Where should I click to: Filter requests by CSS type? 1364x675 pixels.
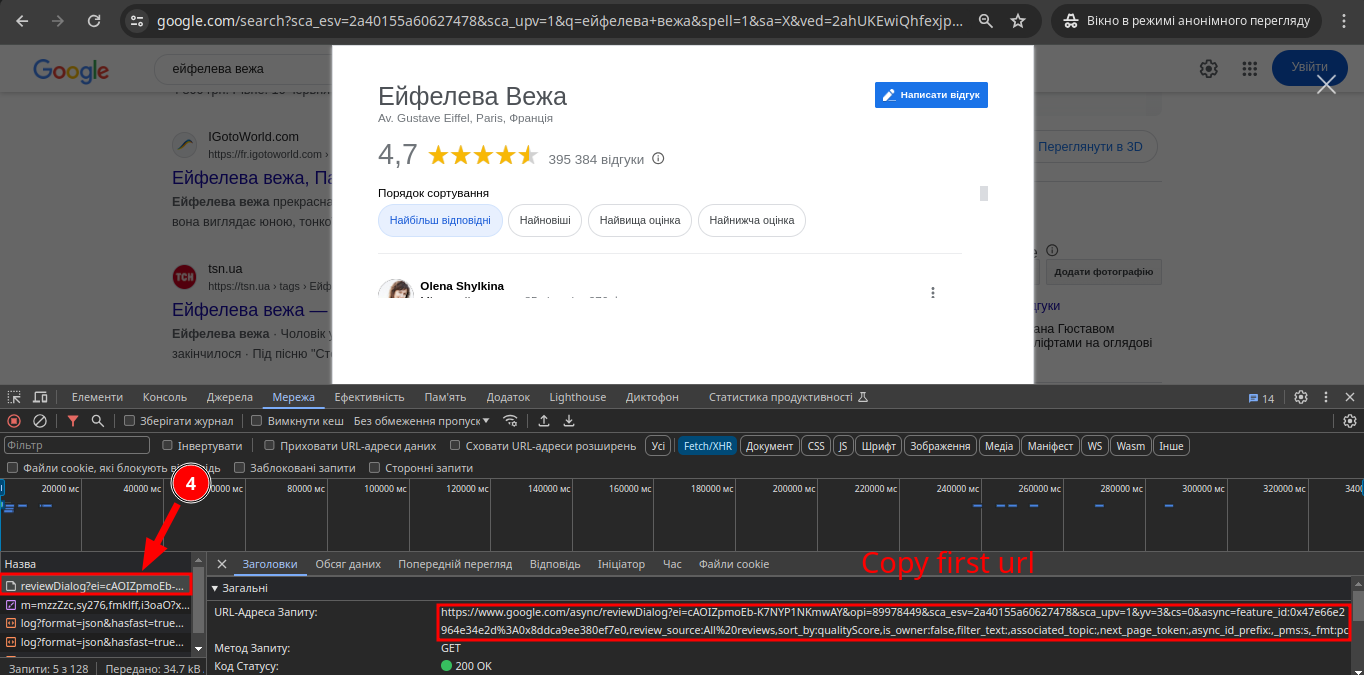point(816,446)
